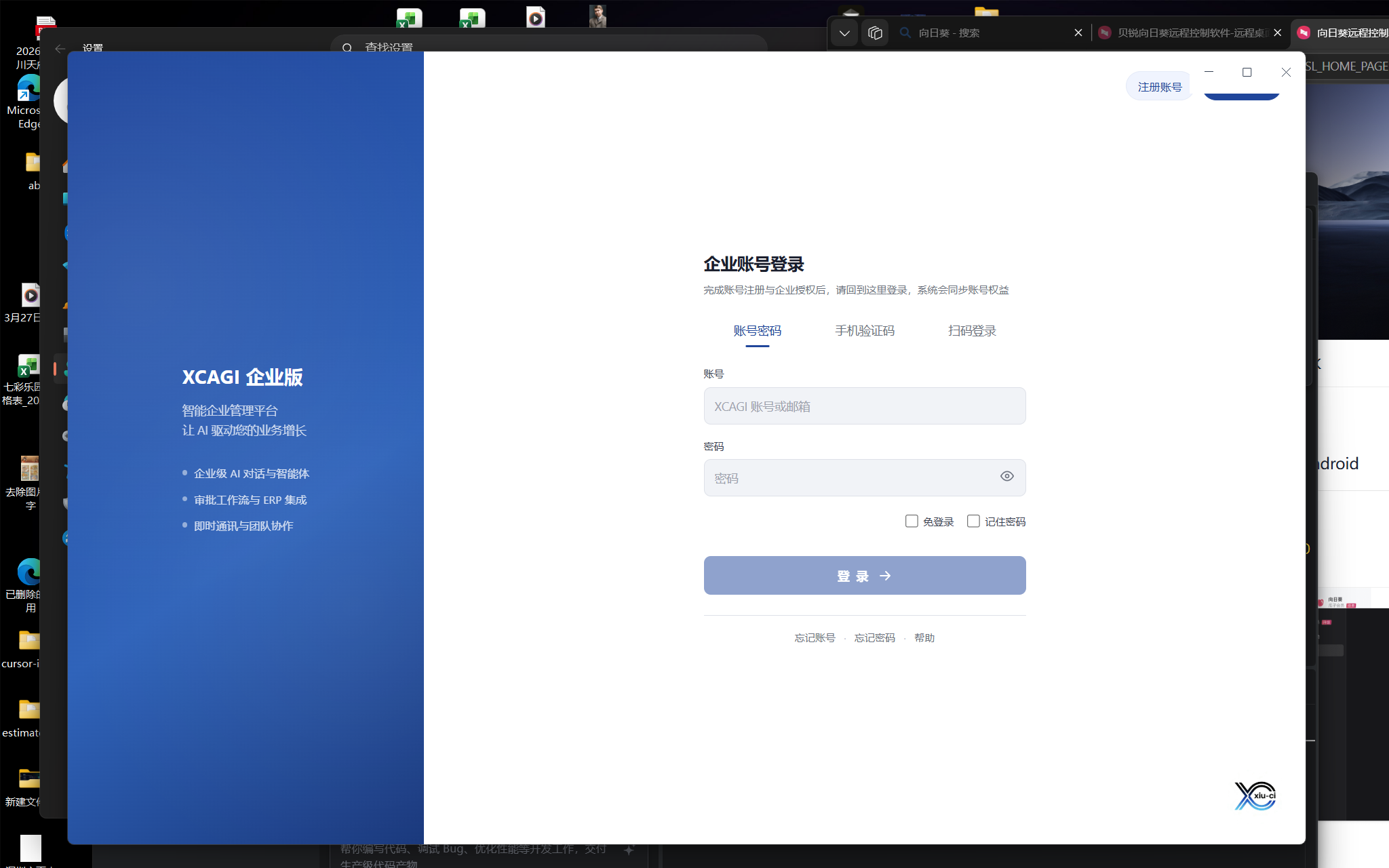The image size is (1389, 868).
Task: Click the 企业账号登录 heading text
Action: coord(754,264)
